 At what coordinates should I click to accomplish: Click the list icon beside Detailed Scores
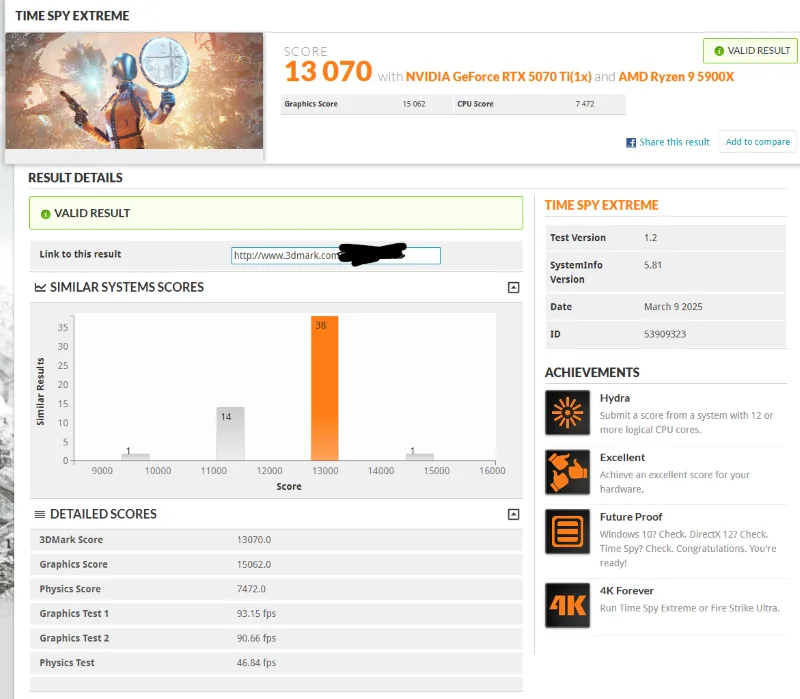[x=40, y=514]
